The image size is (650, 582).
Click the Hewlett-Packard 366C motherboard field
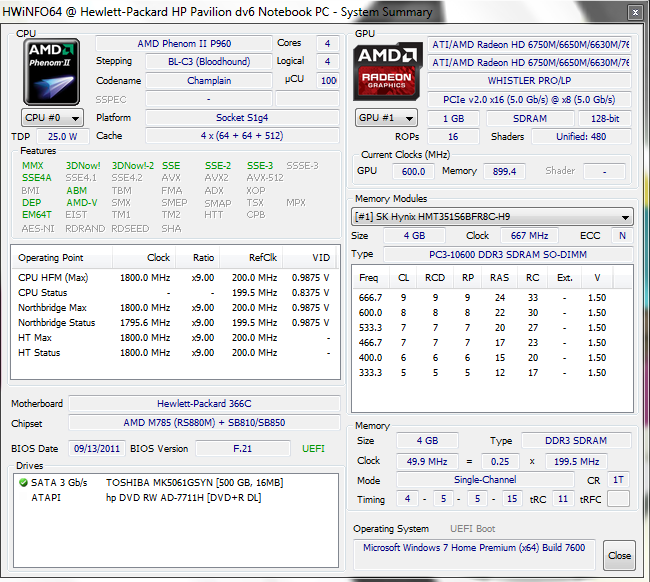point(204,403)
